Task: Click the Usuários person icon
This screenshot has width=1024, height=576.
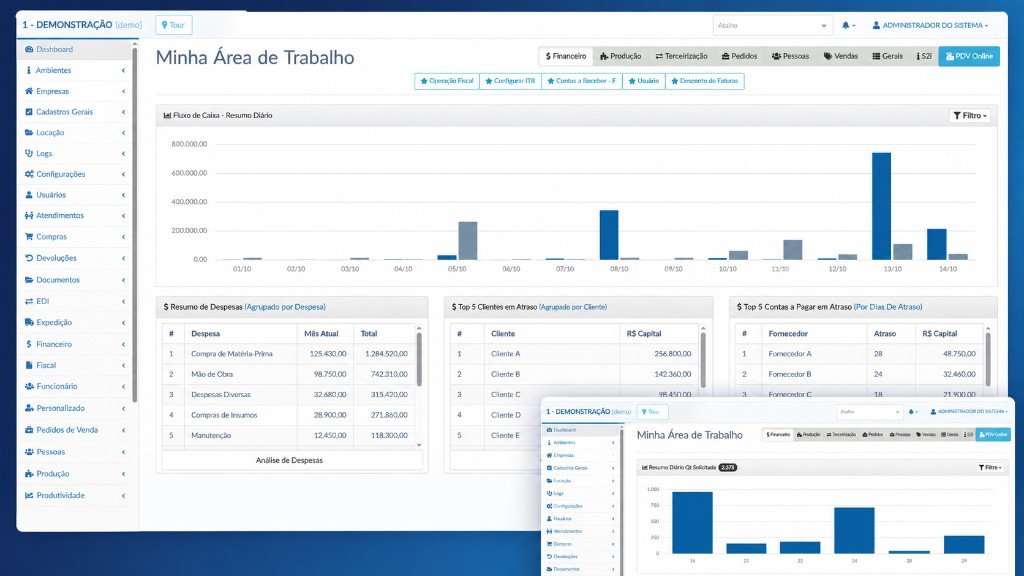Action: [x=29, y=195]
